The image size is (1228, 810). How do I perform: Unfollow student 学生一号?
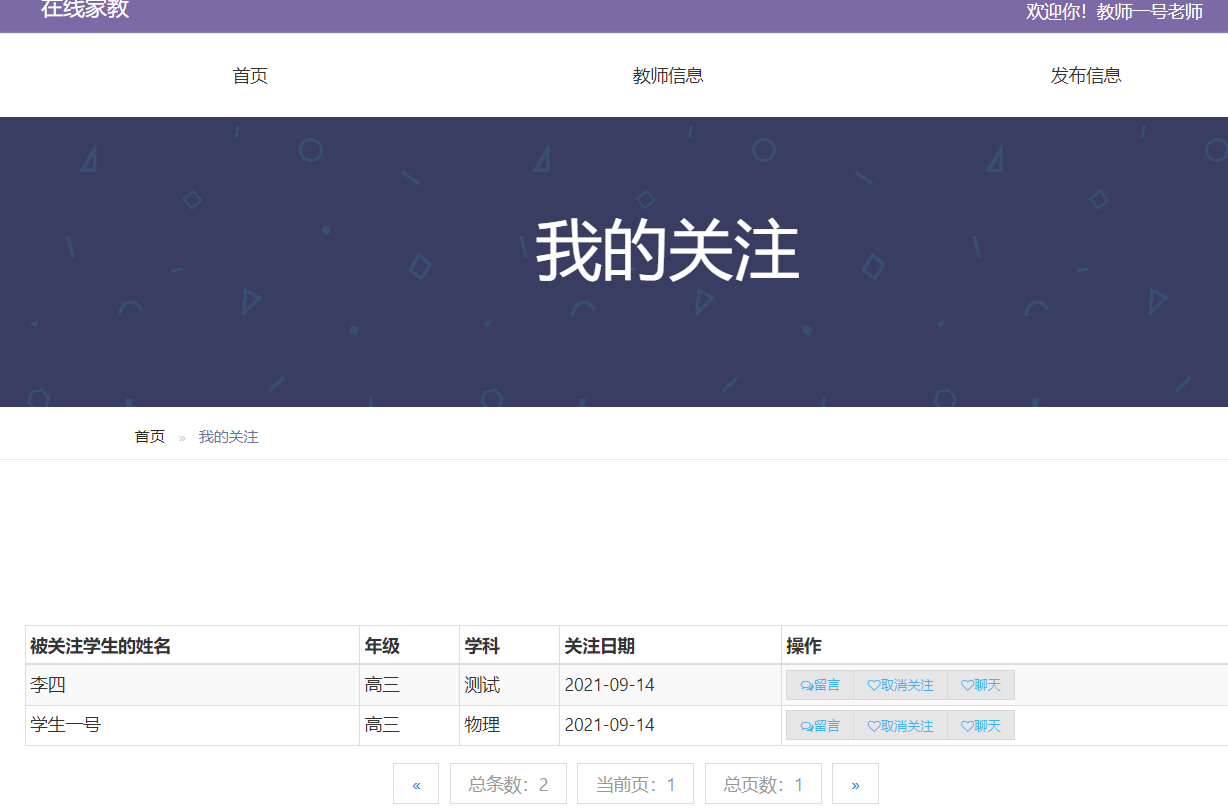(899, 725)
